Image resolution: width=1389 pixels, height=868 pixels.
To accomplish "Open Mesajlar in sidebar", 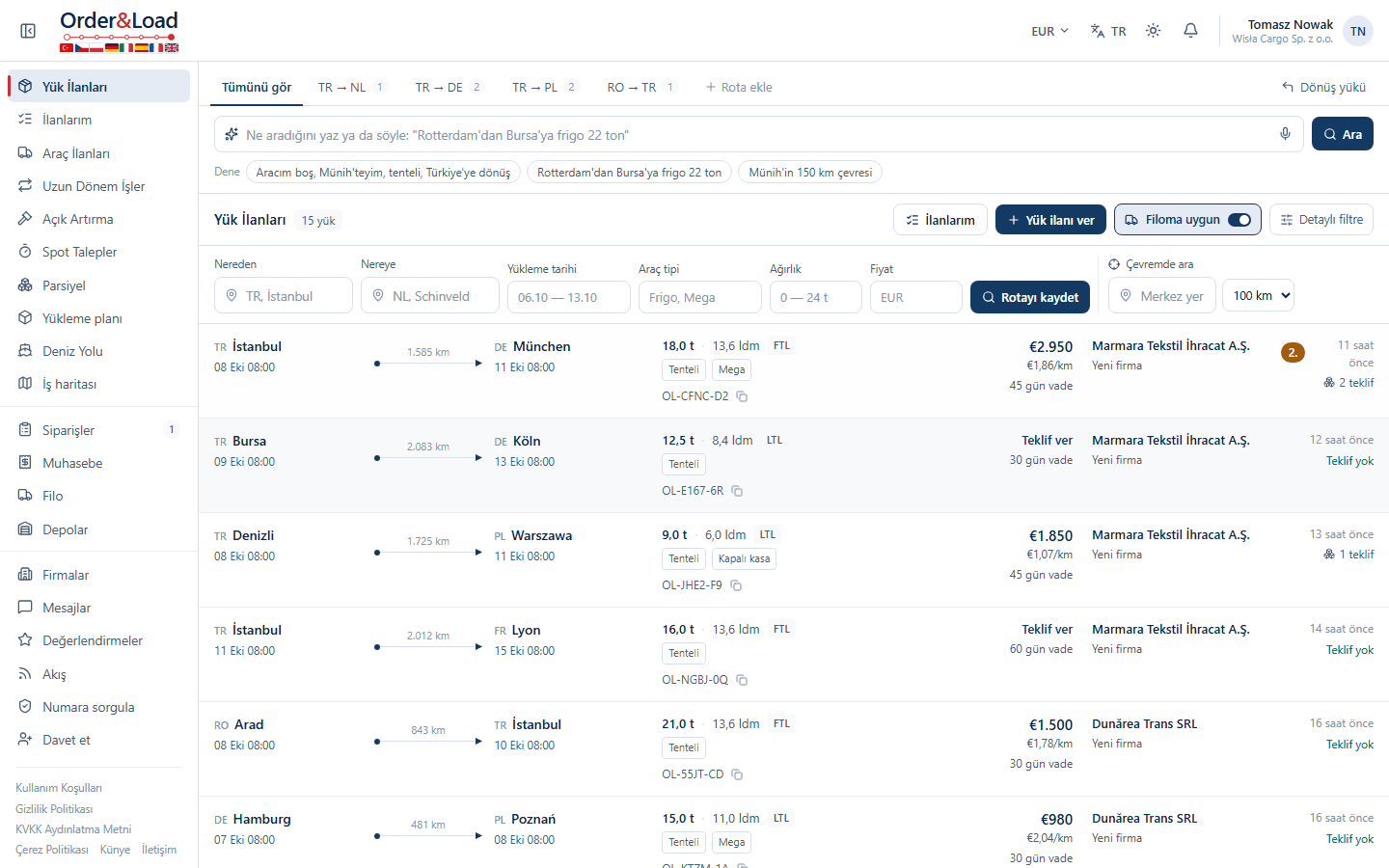I will (x=98, y=608).
